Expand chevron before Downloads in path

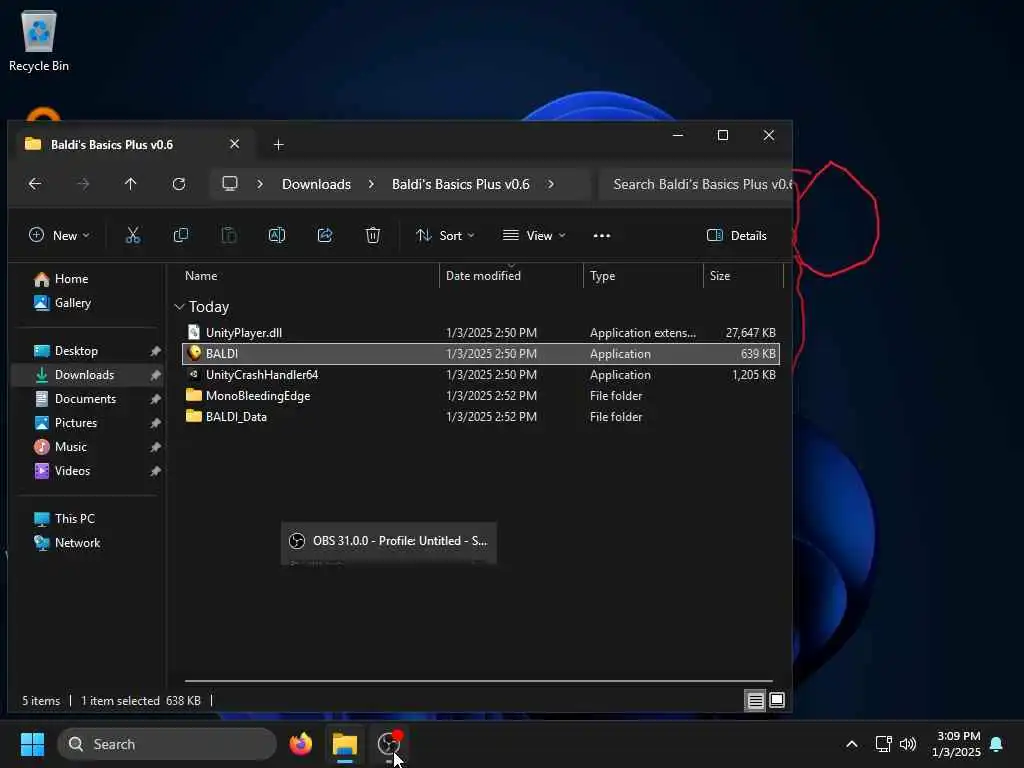point(260,184)
